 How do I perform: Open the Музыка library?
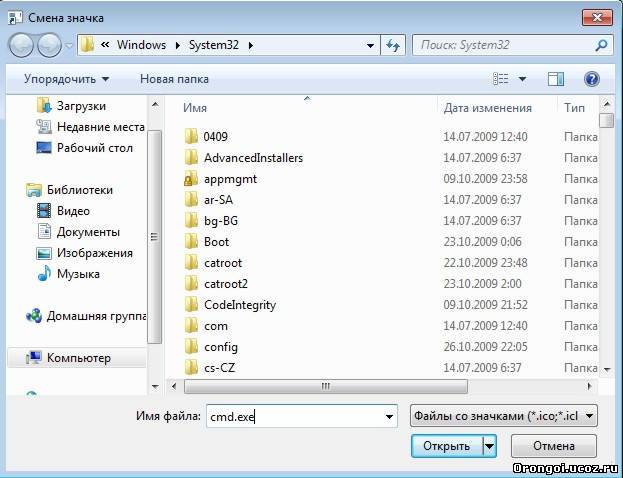tap(68, 274)
